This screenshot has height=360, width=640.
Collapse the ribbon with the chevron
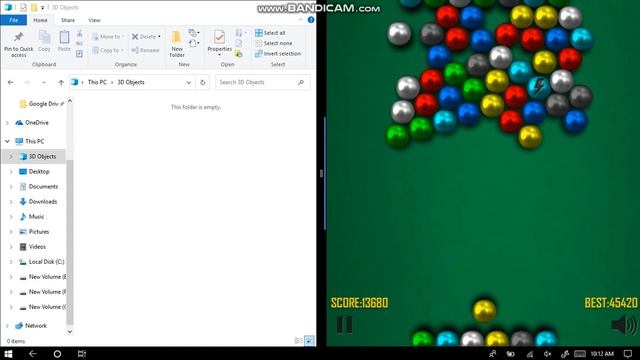(300, 20)
